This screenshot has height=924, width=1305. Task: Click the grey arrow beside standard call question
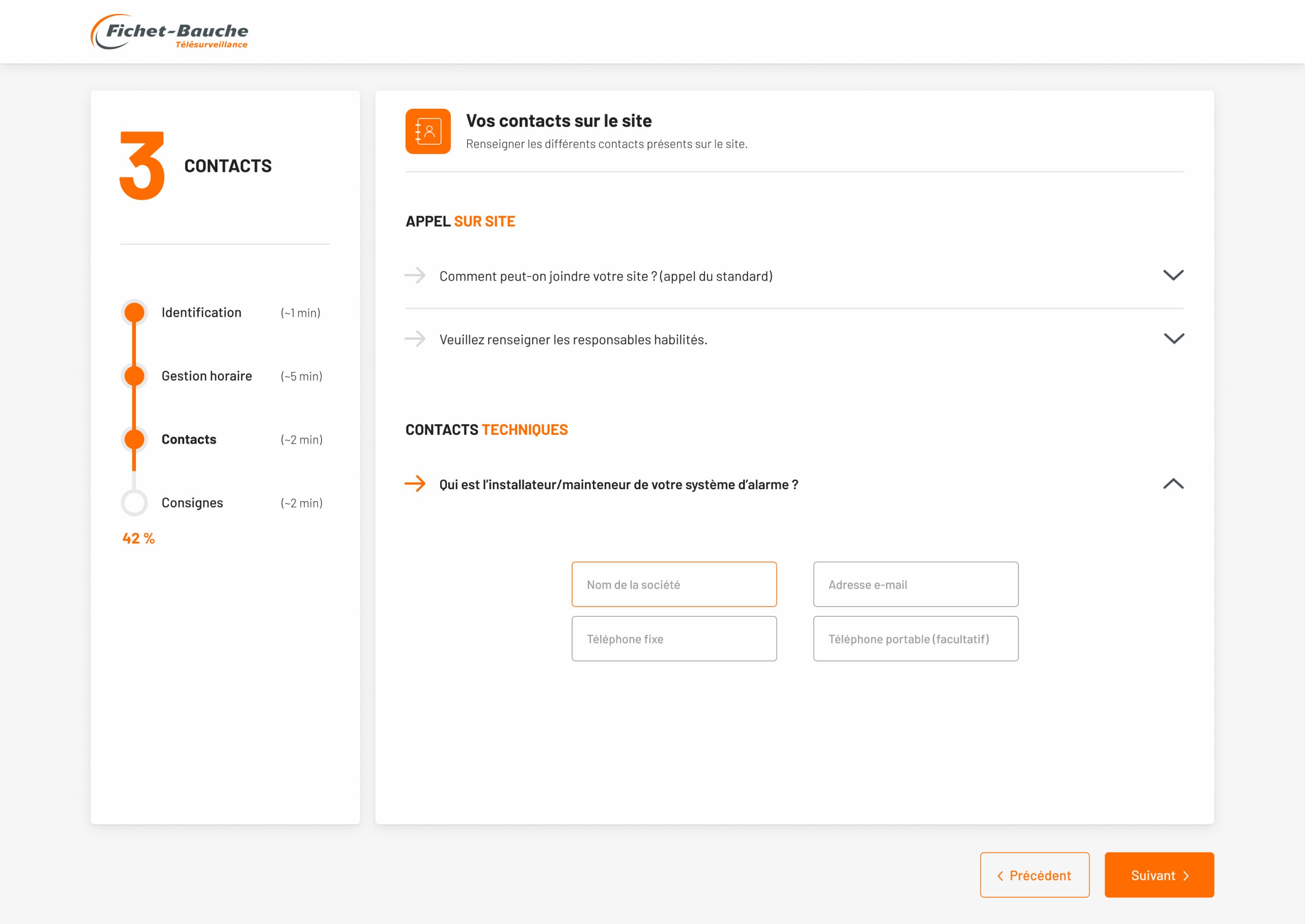(415, 275)
